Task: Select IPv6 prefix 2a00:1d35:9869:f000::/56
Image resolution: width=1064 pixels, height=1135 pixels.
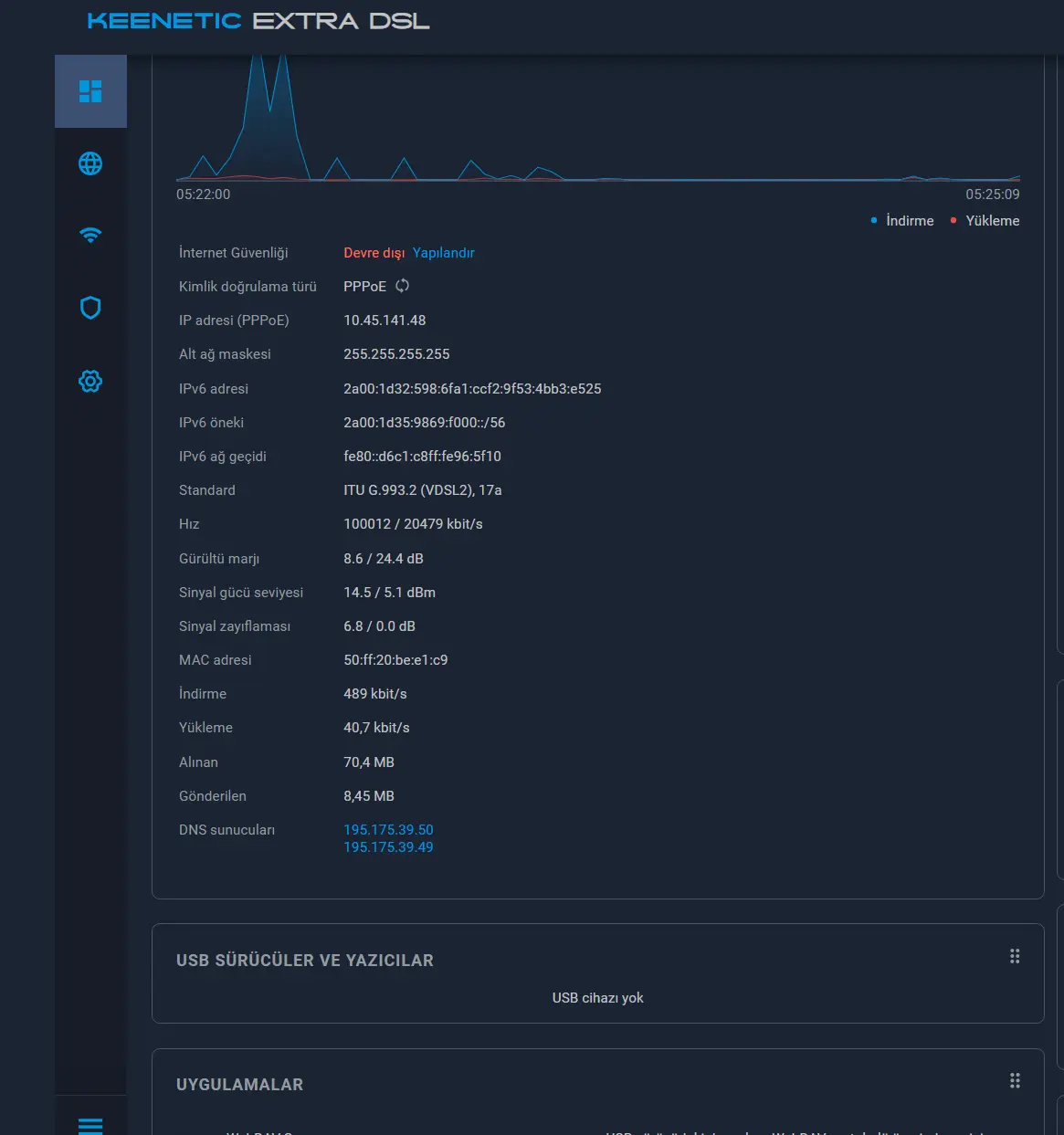Action: [x=424, y=423]
